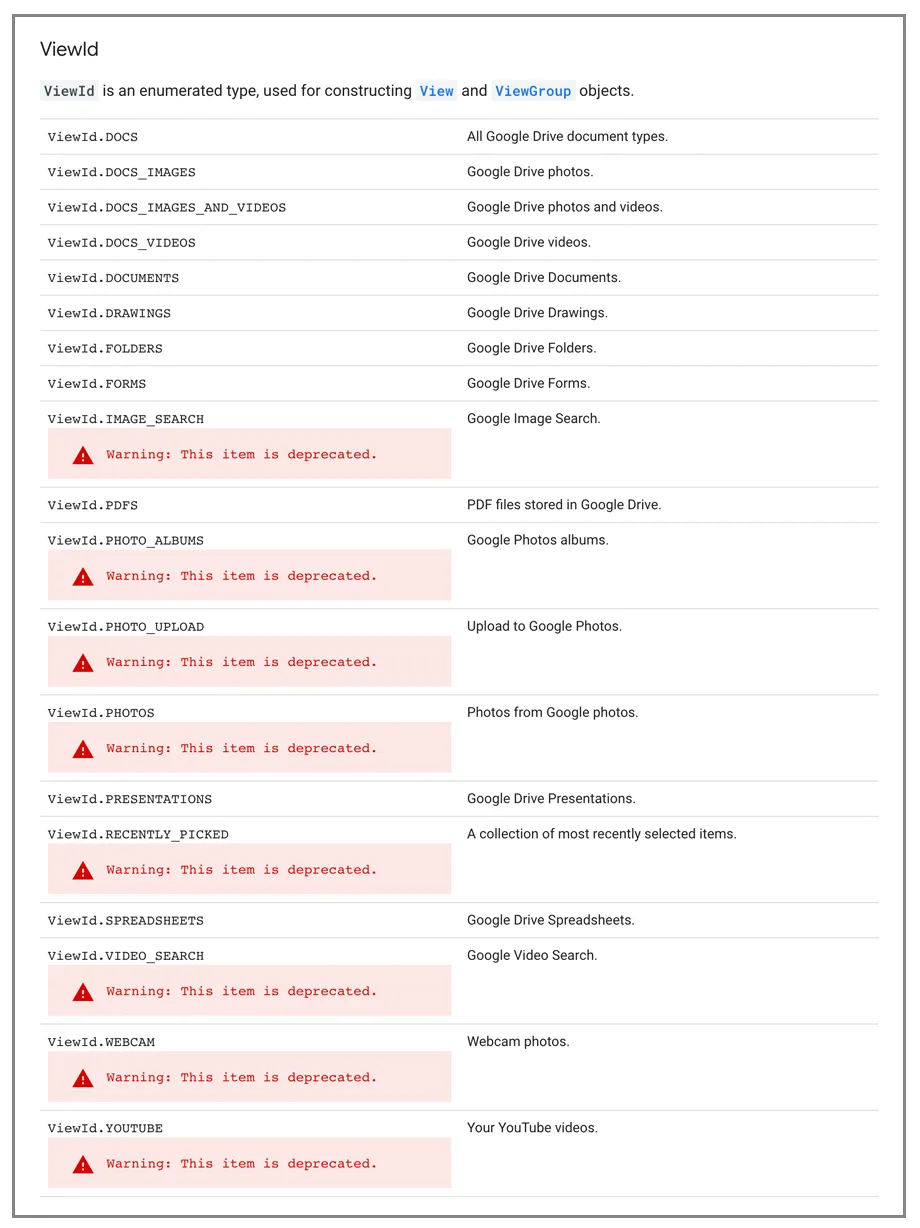Click 'Google Drive photos and videos.' description

pyautogui.click(x=565, y=207)
